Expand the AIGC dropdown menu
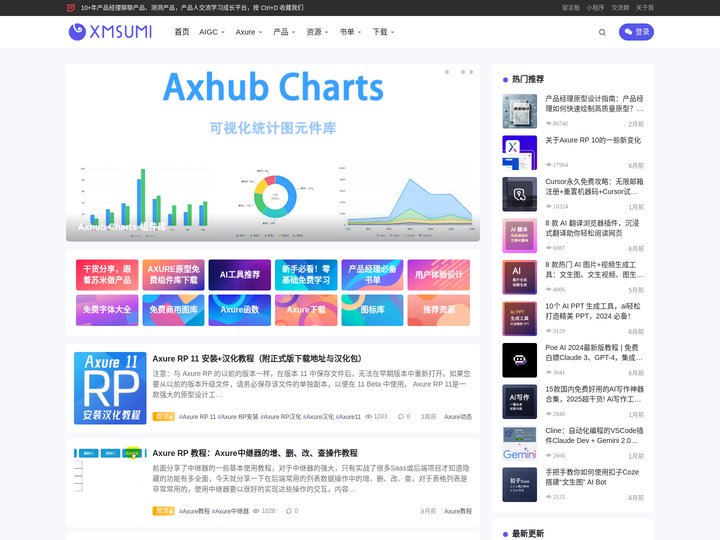 point(212,32)
